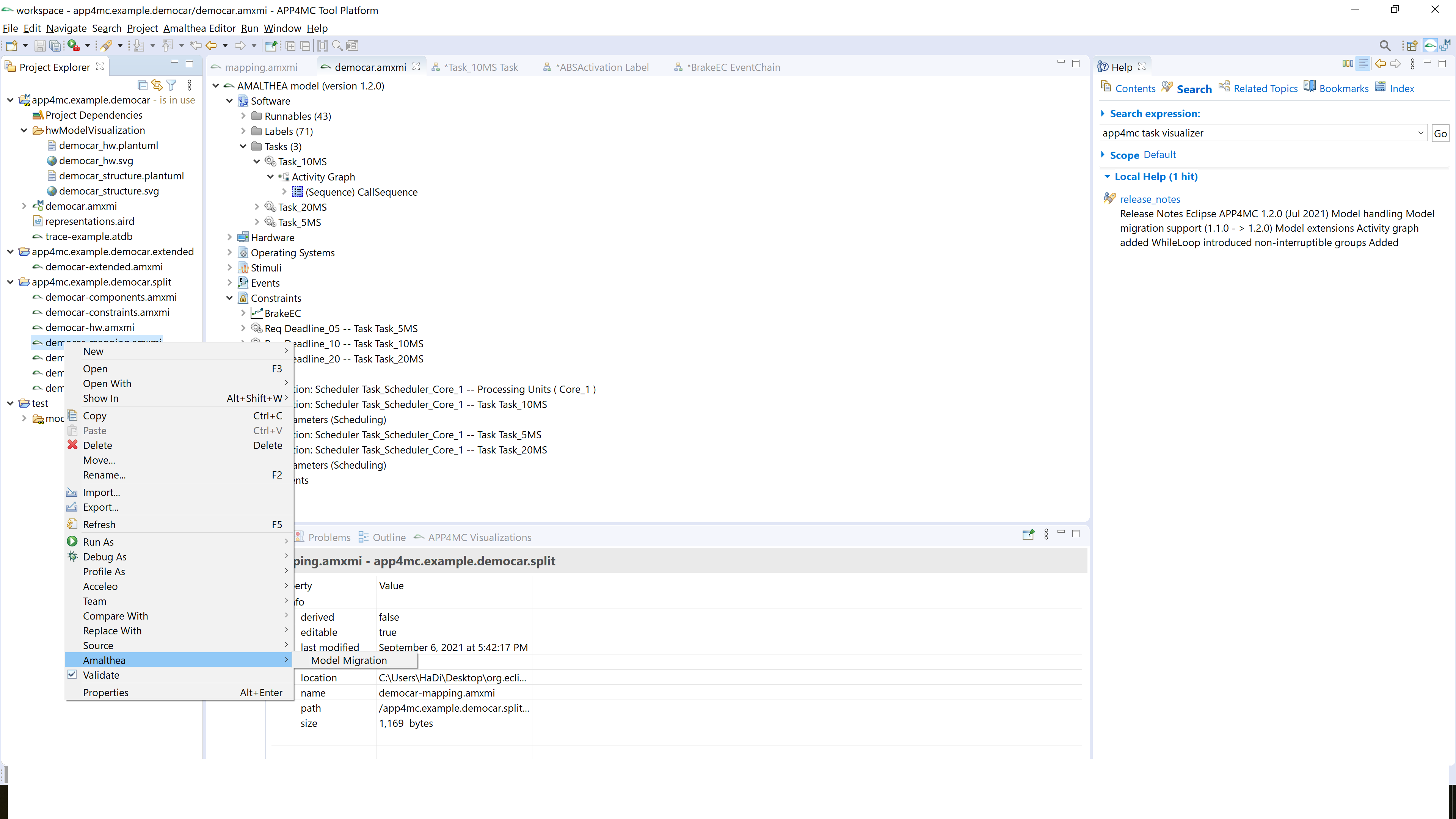The width and height of the screenshot is (1456, 819).
Task: Click the Search flashlight toolbar icon
Action: pos(106,46)
